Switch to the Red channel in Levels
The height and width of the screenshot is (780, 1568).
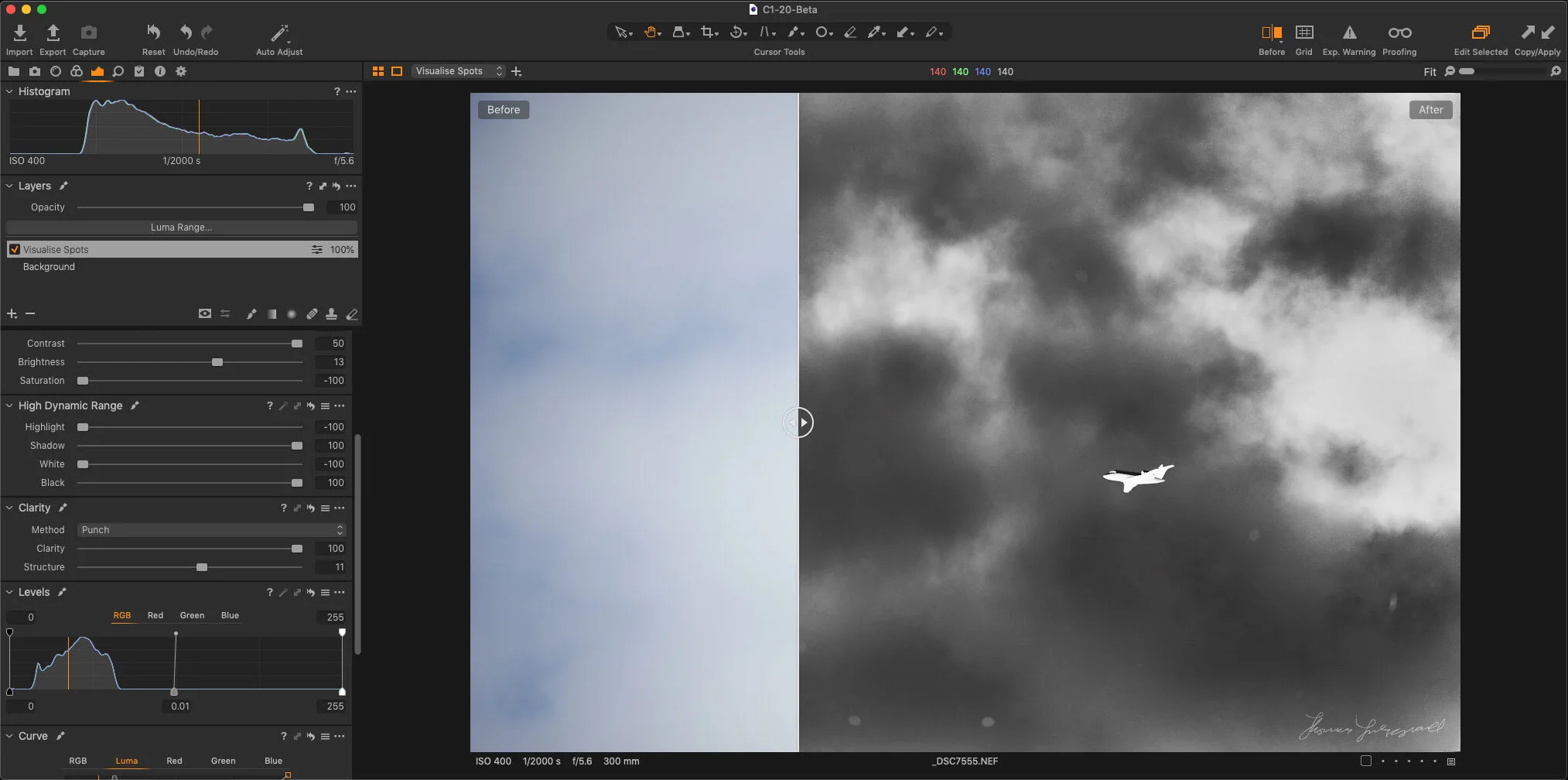tap(155, 615)
